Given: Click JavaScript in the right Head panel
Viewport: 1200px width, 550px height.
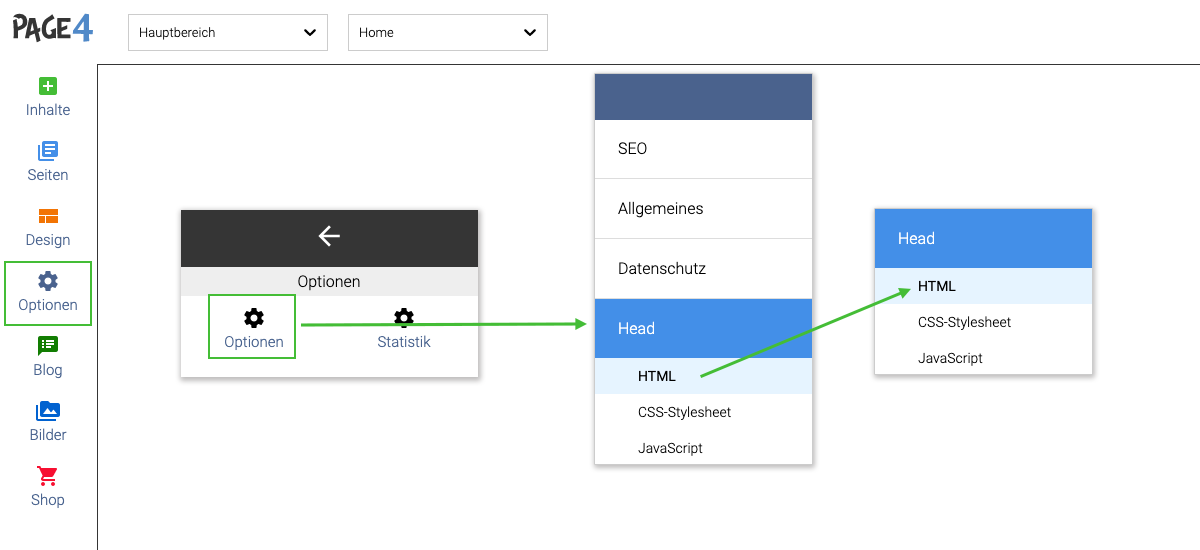Looking at the screenshot, I should coord(950,358).
